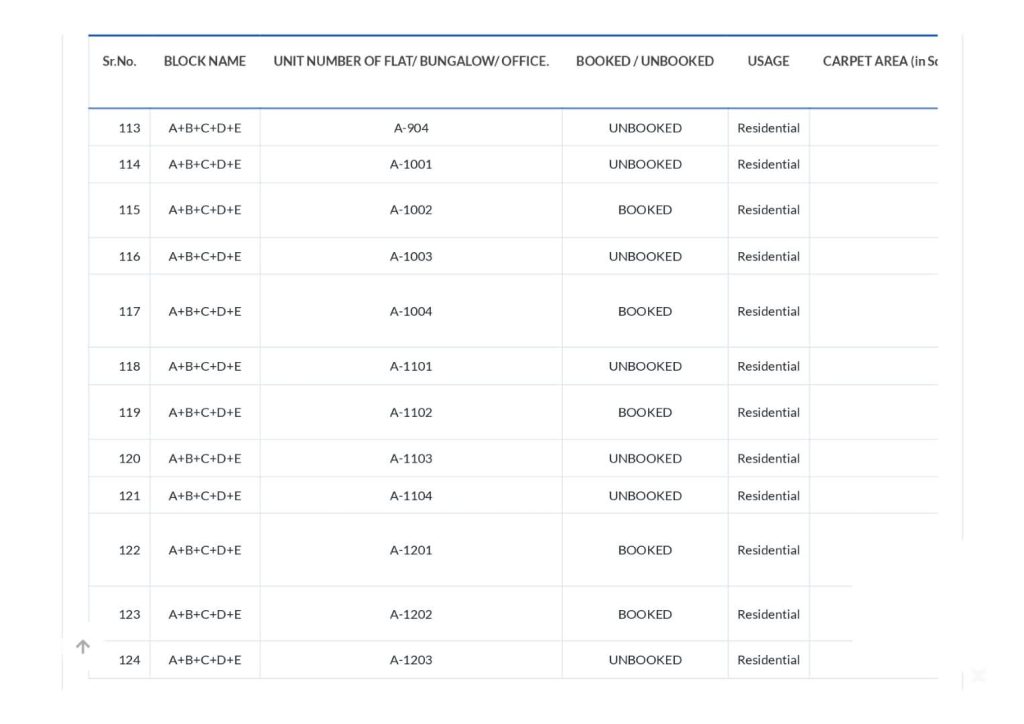This screenshot has height=724, width=1024.
Task: Select unit A-1002 cell
Action: [x=411, y=210]
